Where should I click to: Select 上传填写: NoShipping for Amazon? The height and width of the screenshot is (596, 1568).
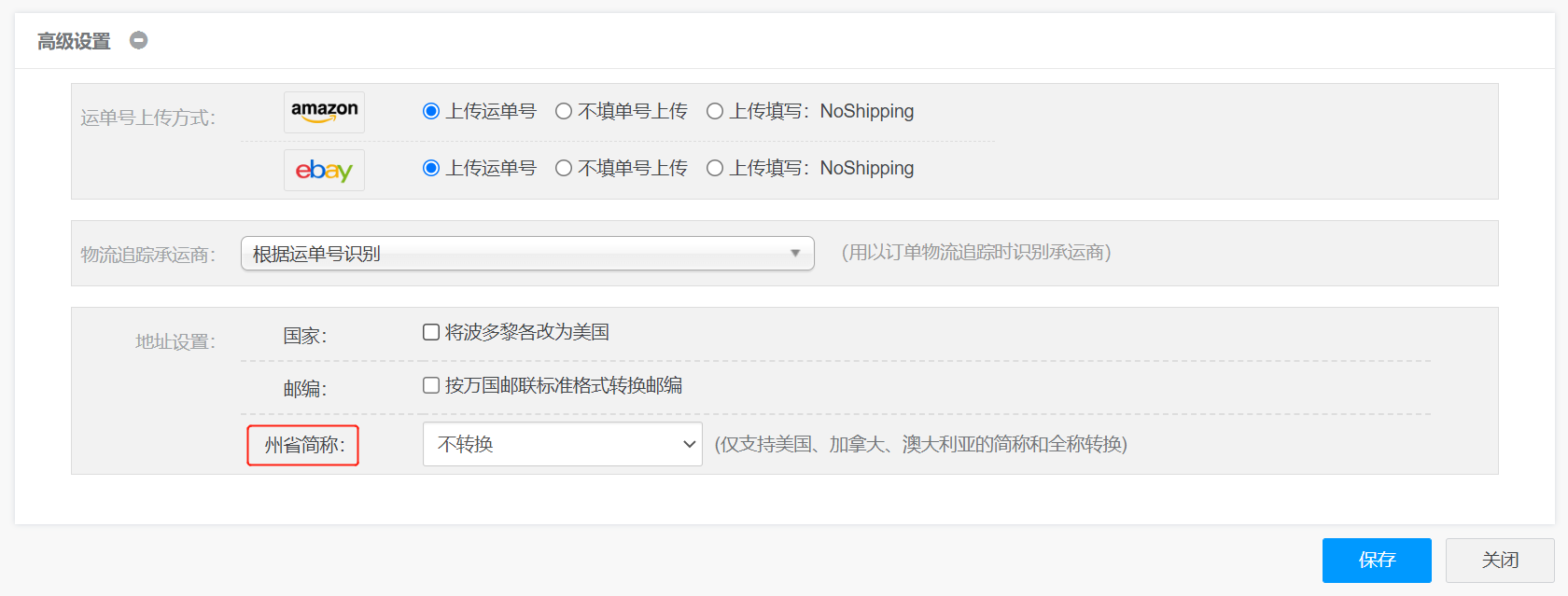click(x=715, y=111)
